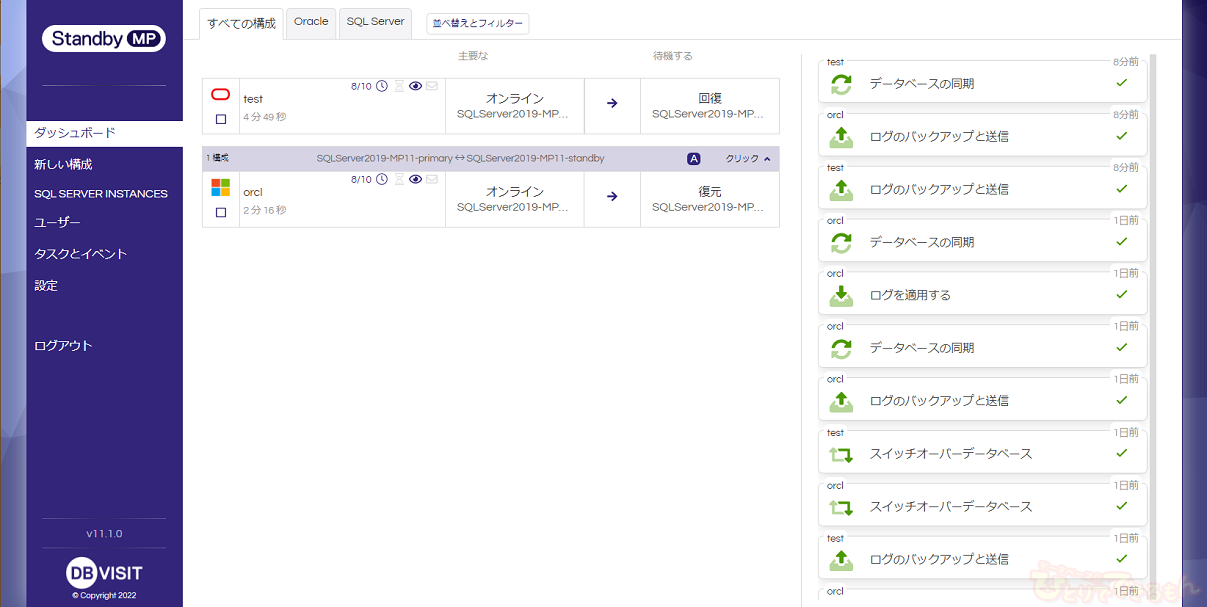Toggle the eye icon for test configuration

(x=416, y=87)
